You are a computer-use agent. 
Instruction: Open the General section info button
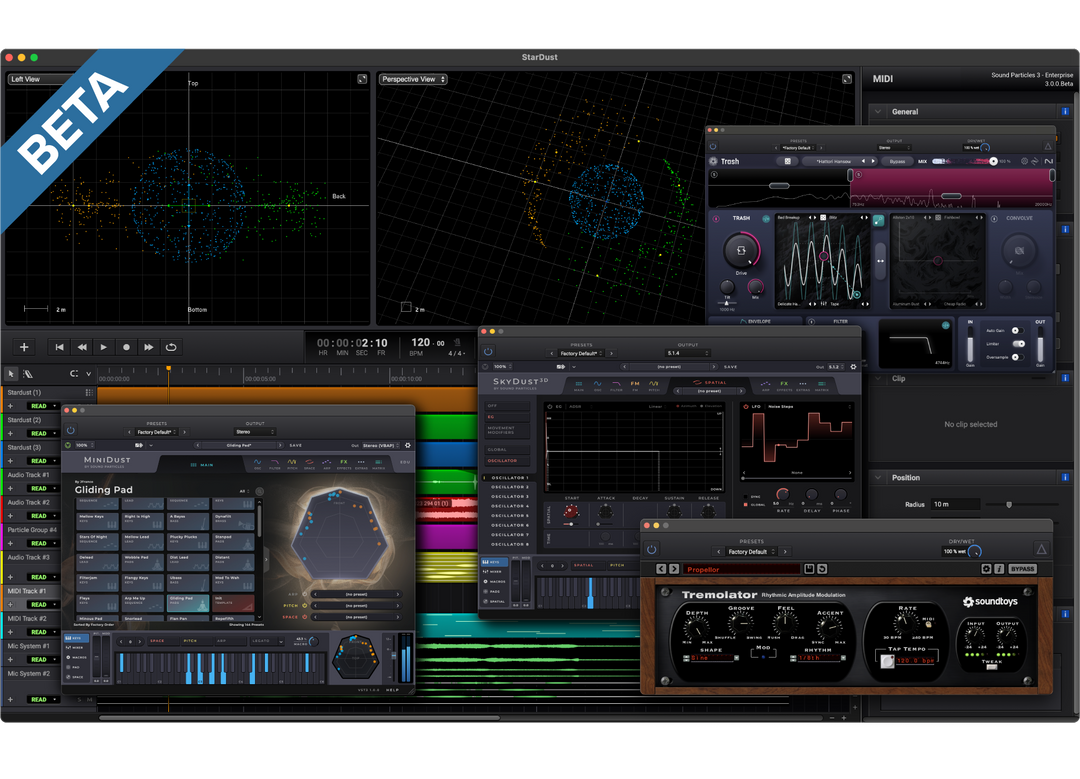(1065, 112)
